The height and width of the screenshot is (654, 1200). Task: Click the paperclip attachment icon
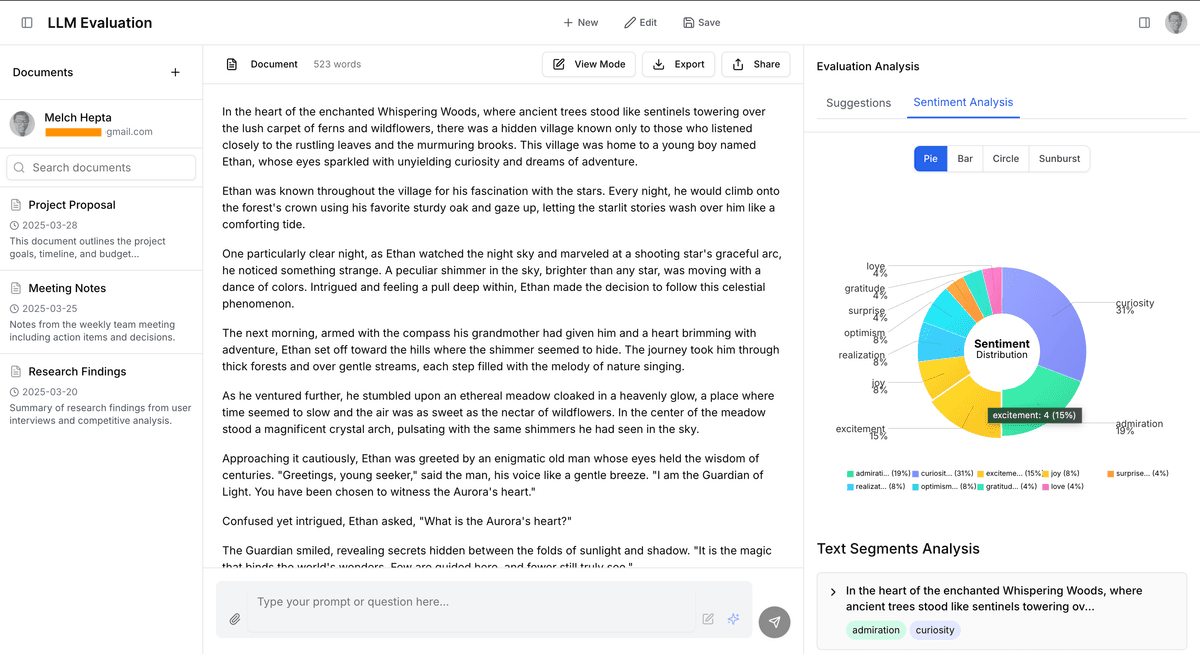click(x=235, y=619)
